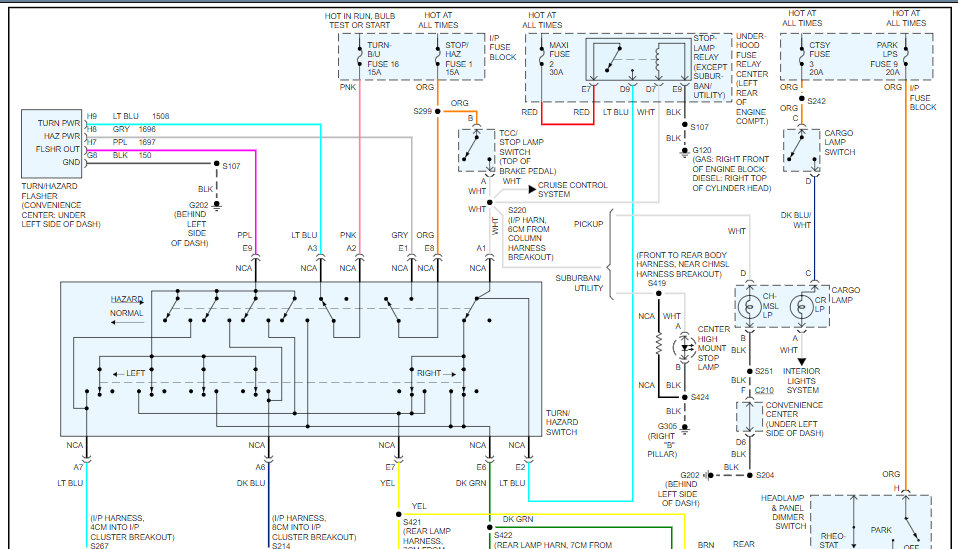Click the S422 splice label
958x549 pixels.
tap(503, 535)
